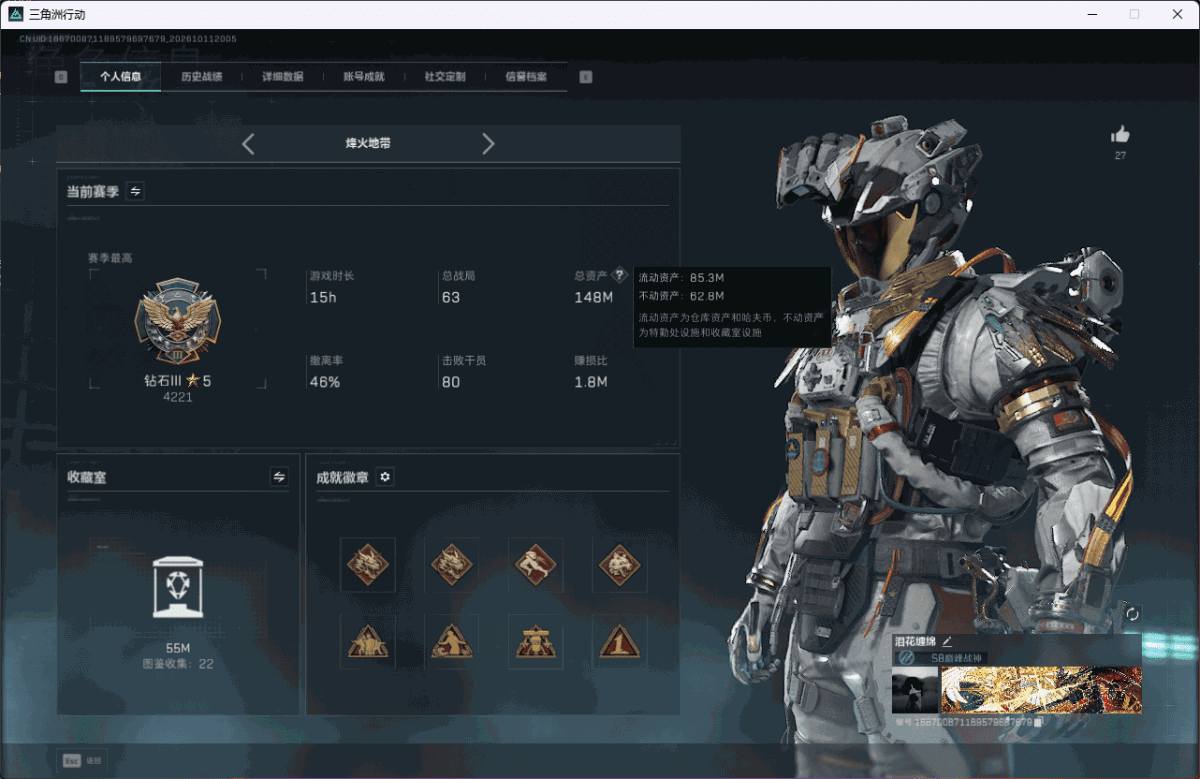The image size is (1200, 779).
Task: Go to previous mode with the left arrow beside 烽火地带
Action: pyautogui.click(x=248, y=144)
